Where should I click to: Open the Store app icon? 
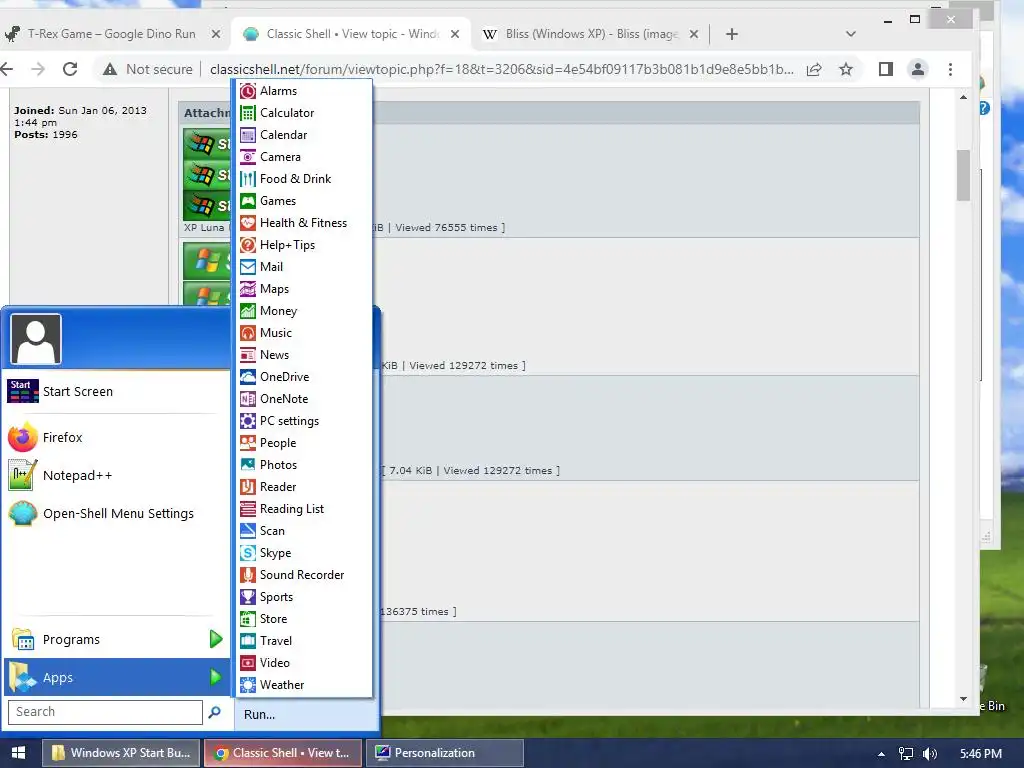(248, 619)
